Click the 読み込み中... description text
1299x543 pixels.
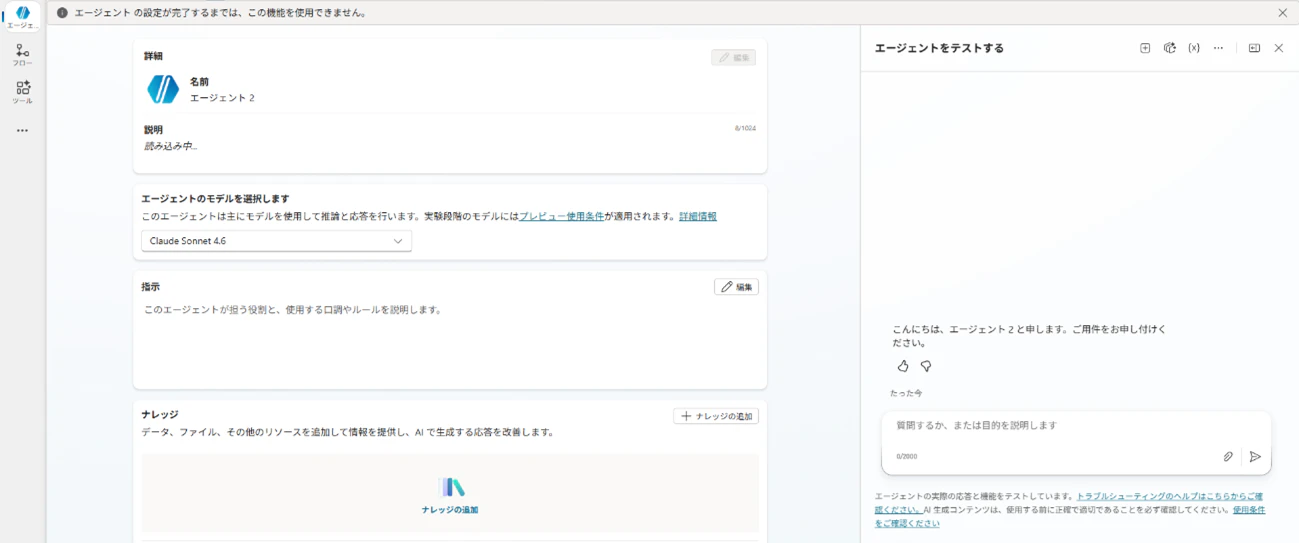click(171, 146)
